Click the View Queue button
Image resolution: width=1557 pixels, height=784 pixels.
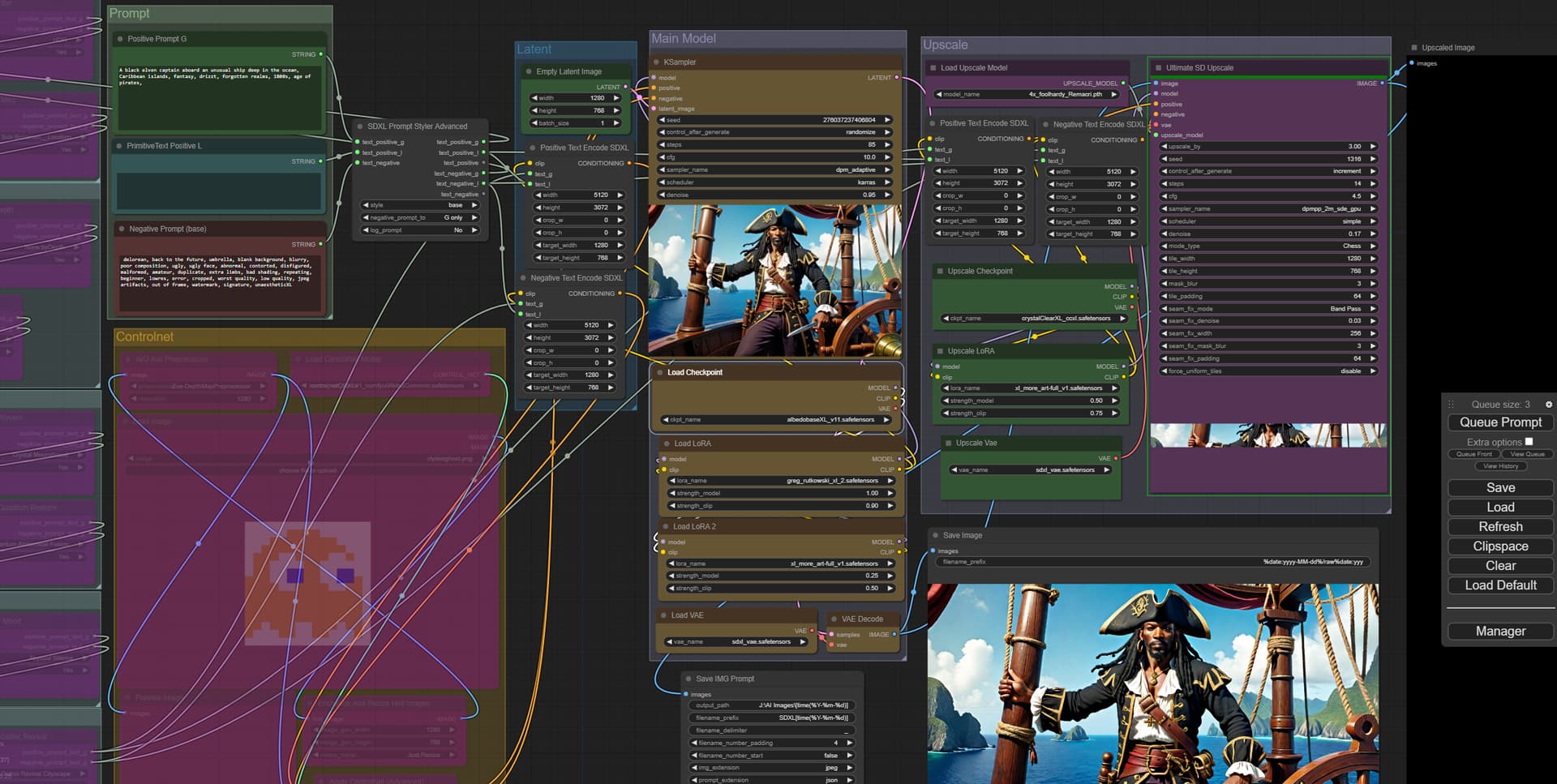(1527, 454)
